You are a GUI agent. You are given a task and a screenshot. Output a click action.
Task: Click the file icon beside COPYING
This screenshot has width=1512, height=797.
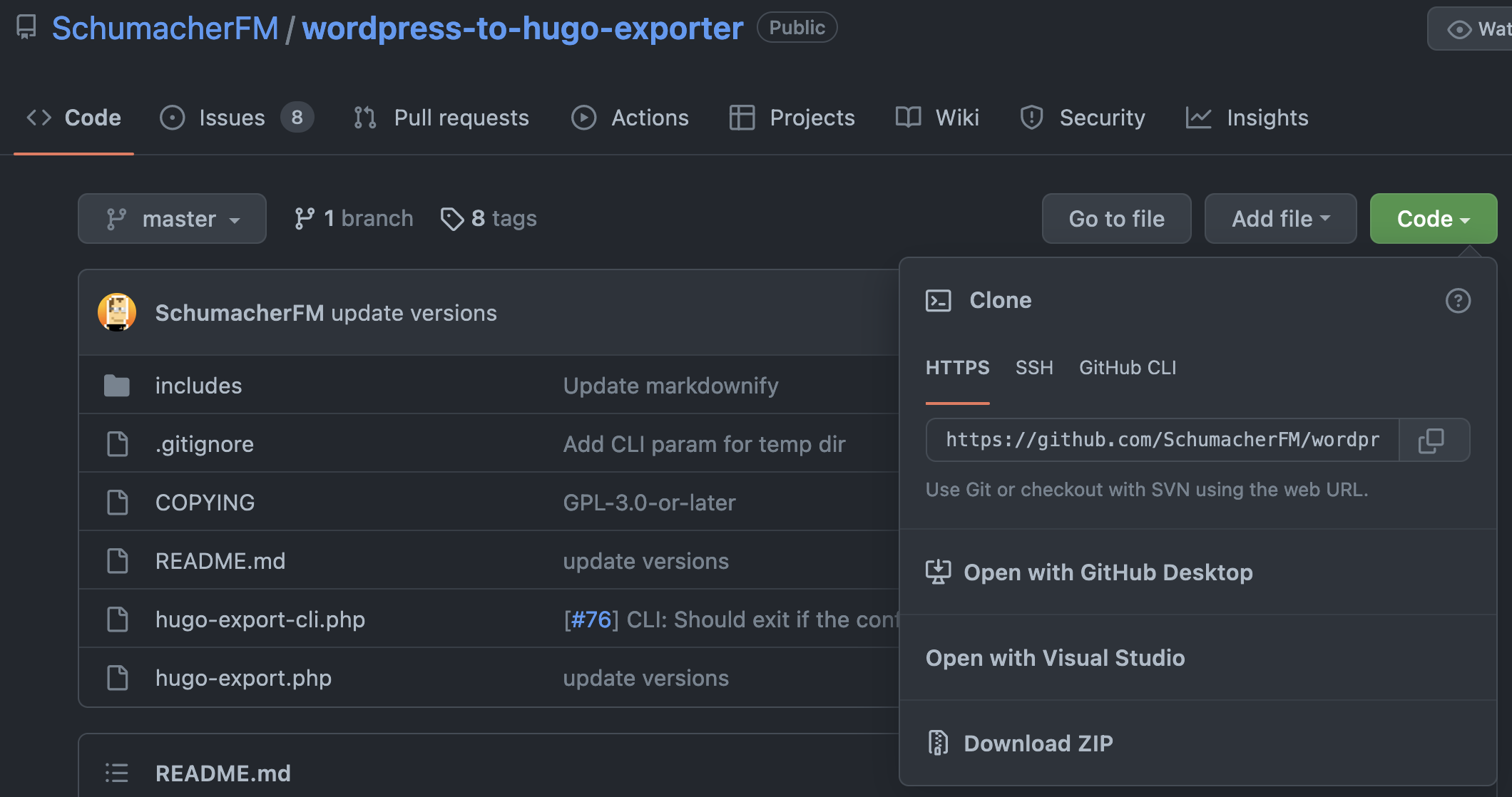tap(117, 503)
